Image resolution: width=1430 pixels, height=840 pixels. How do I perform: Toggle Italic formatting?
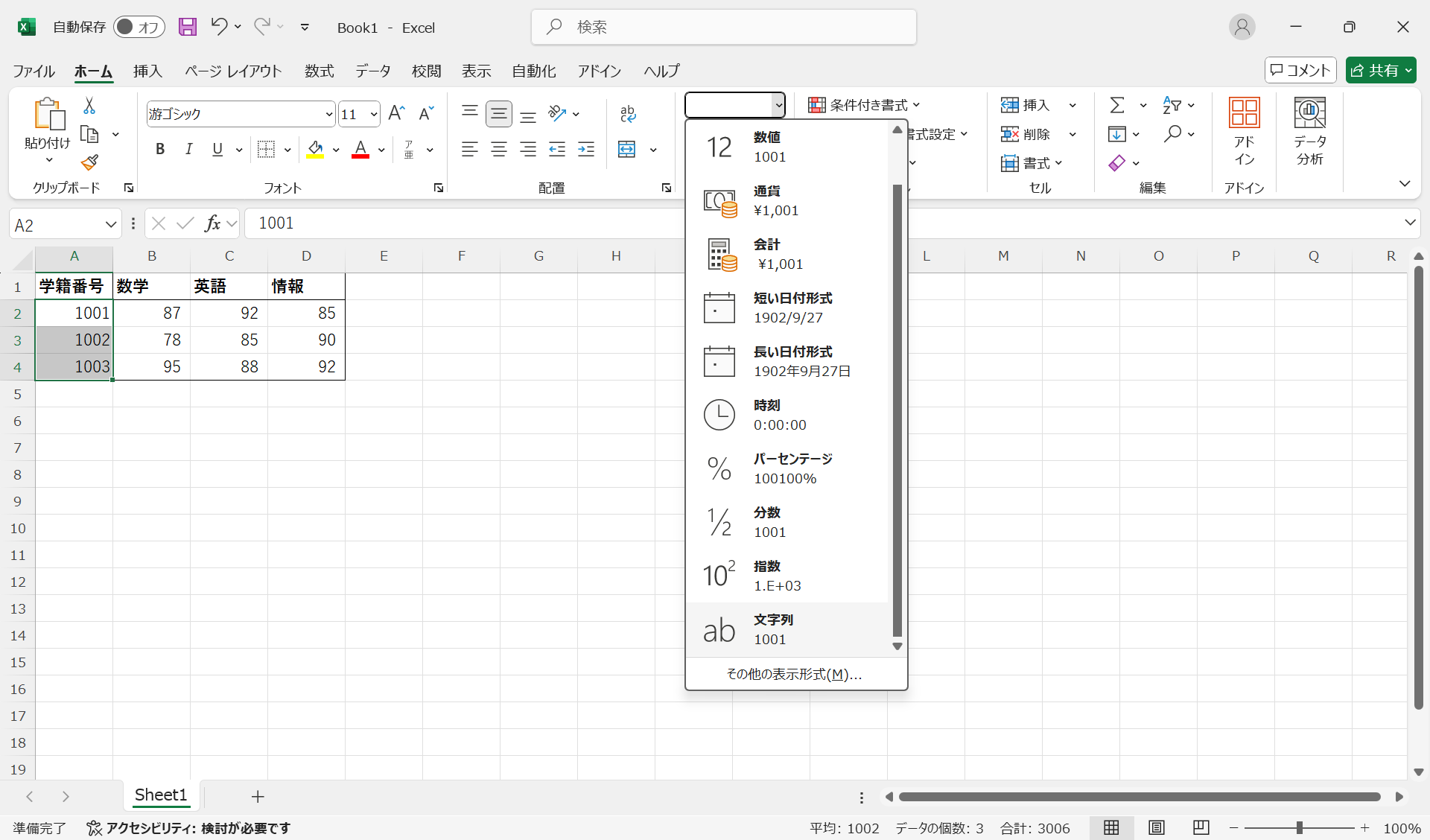[188, 150]
